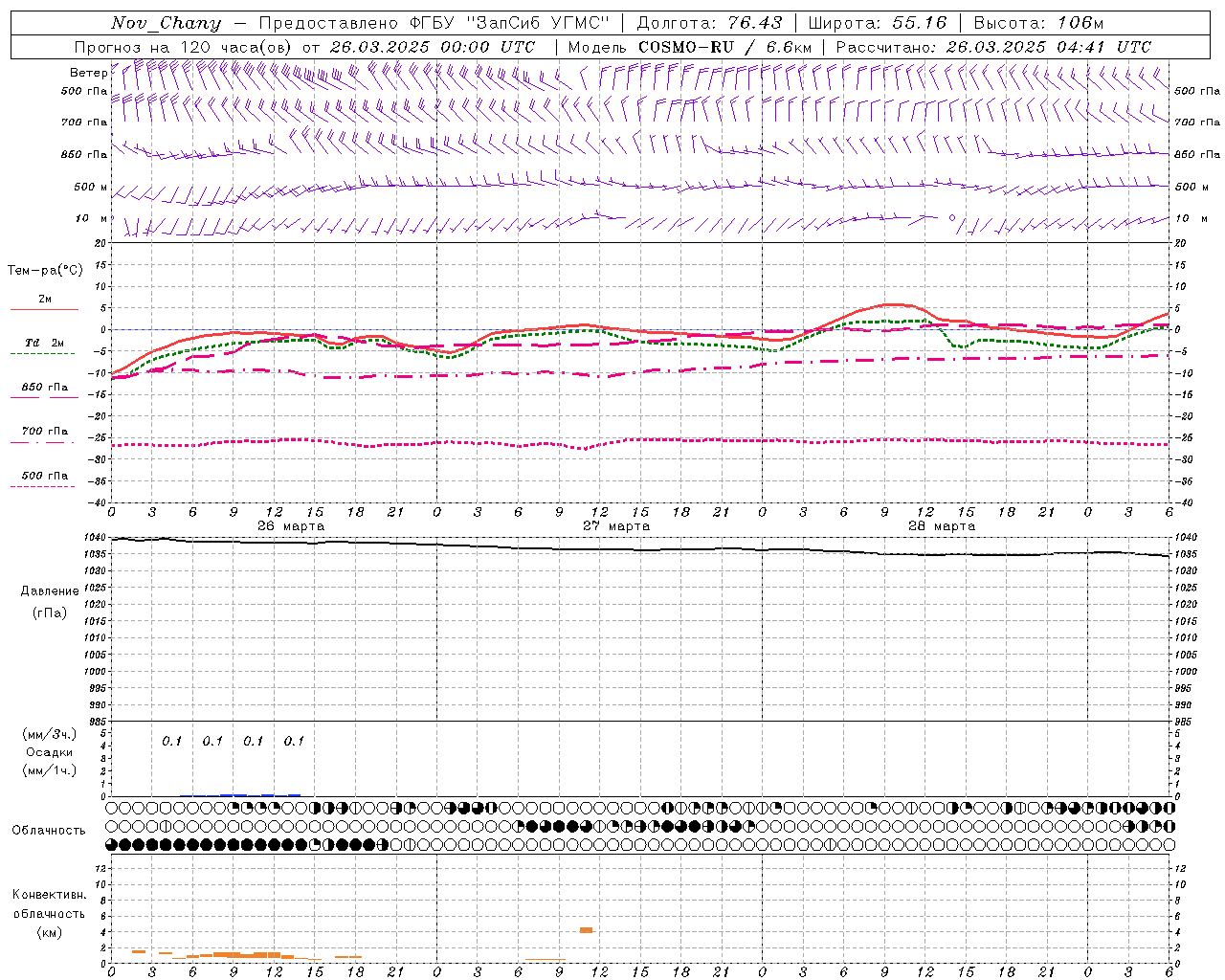Click the last cloud circle in top cloudiness row
Image resolution: width=1225 pixels, height=980 pixels.
tap(1169, 808)
